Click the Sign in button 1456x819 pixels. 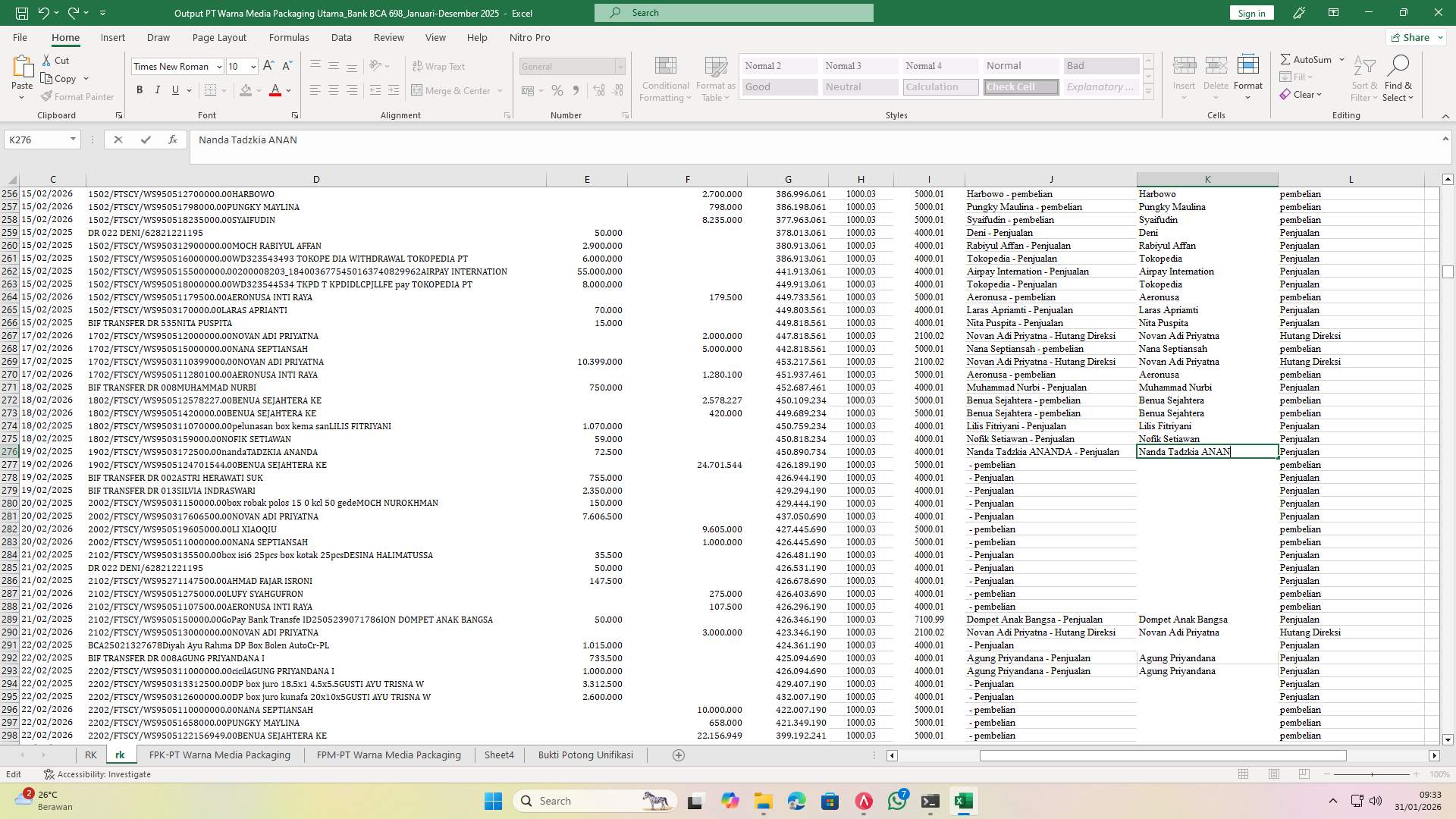[1250, 13]
